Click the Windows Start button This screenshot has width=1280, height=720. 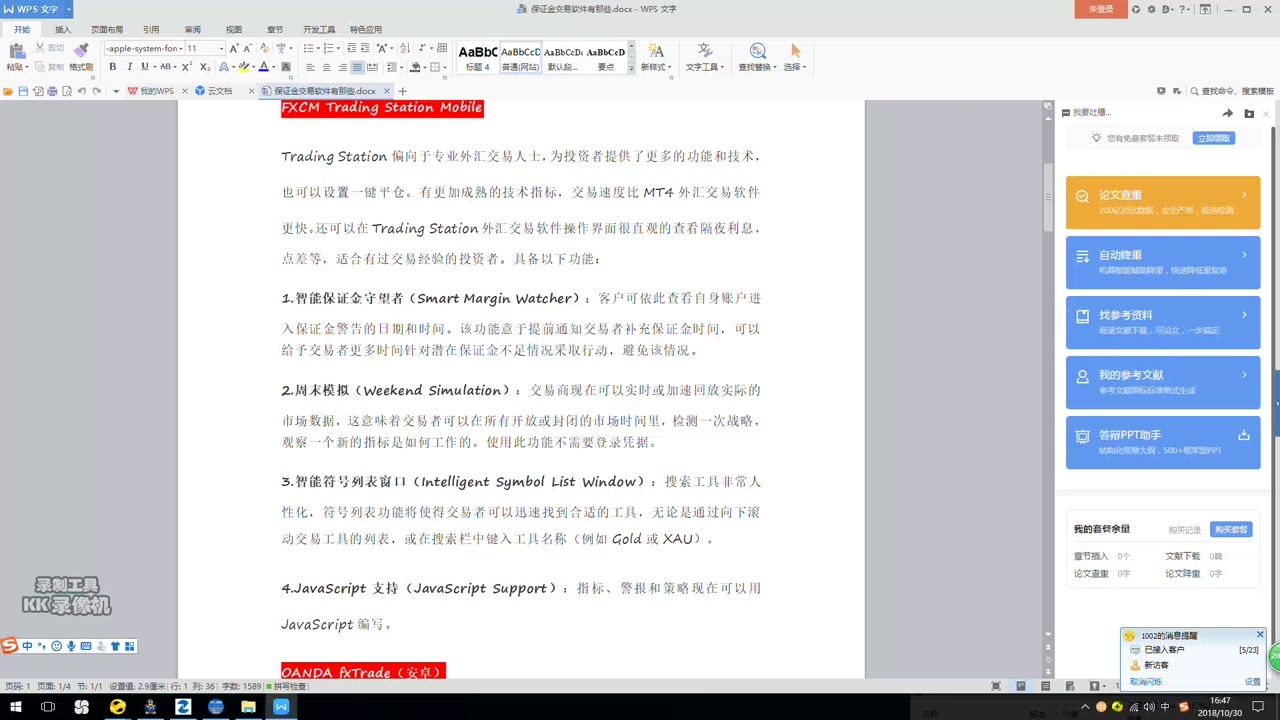click(x=16, y=707)
